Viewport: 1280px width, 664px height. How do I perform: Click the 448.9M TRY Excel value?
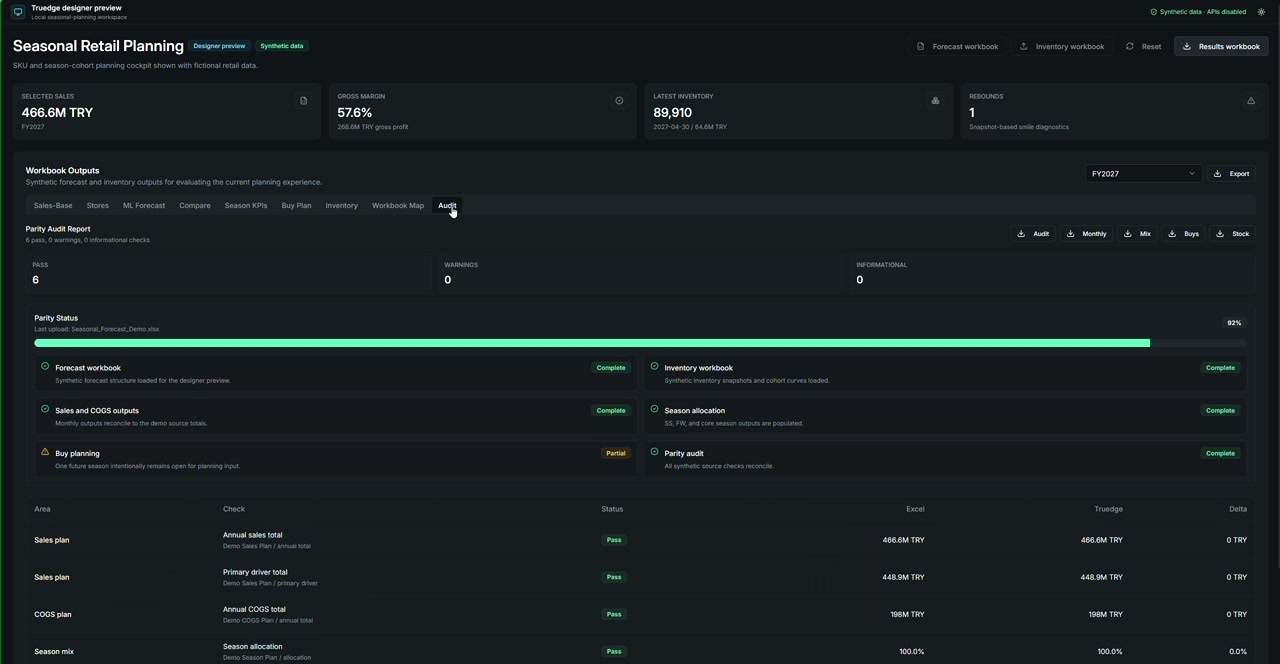click(x=903, y=577)
